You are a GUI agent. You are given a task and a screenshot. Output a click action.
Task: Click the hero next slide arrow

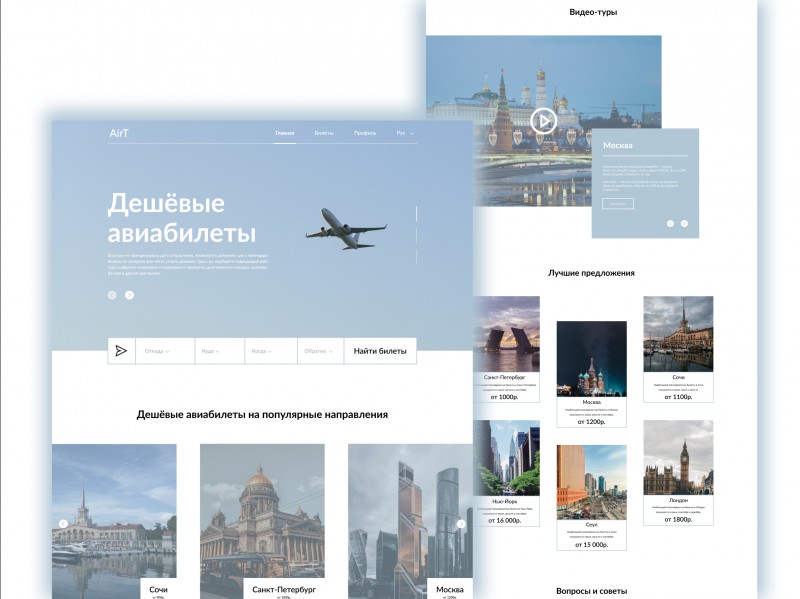coord(130,295)
